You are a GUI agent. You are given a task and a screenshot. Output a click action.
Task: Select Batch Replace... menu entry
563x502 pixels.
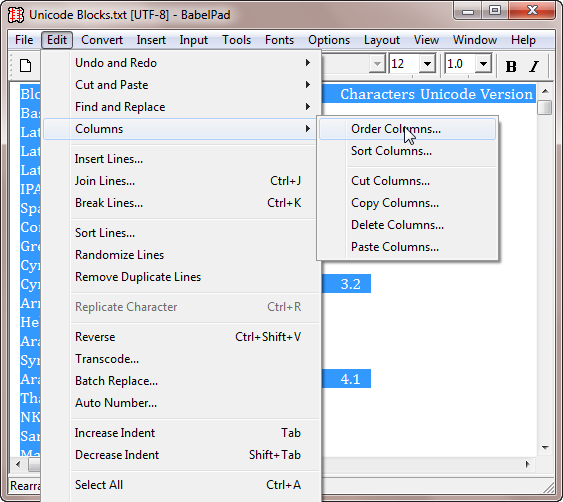pyautogui.click(x=181, y=381)
